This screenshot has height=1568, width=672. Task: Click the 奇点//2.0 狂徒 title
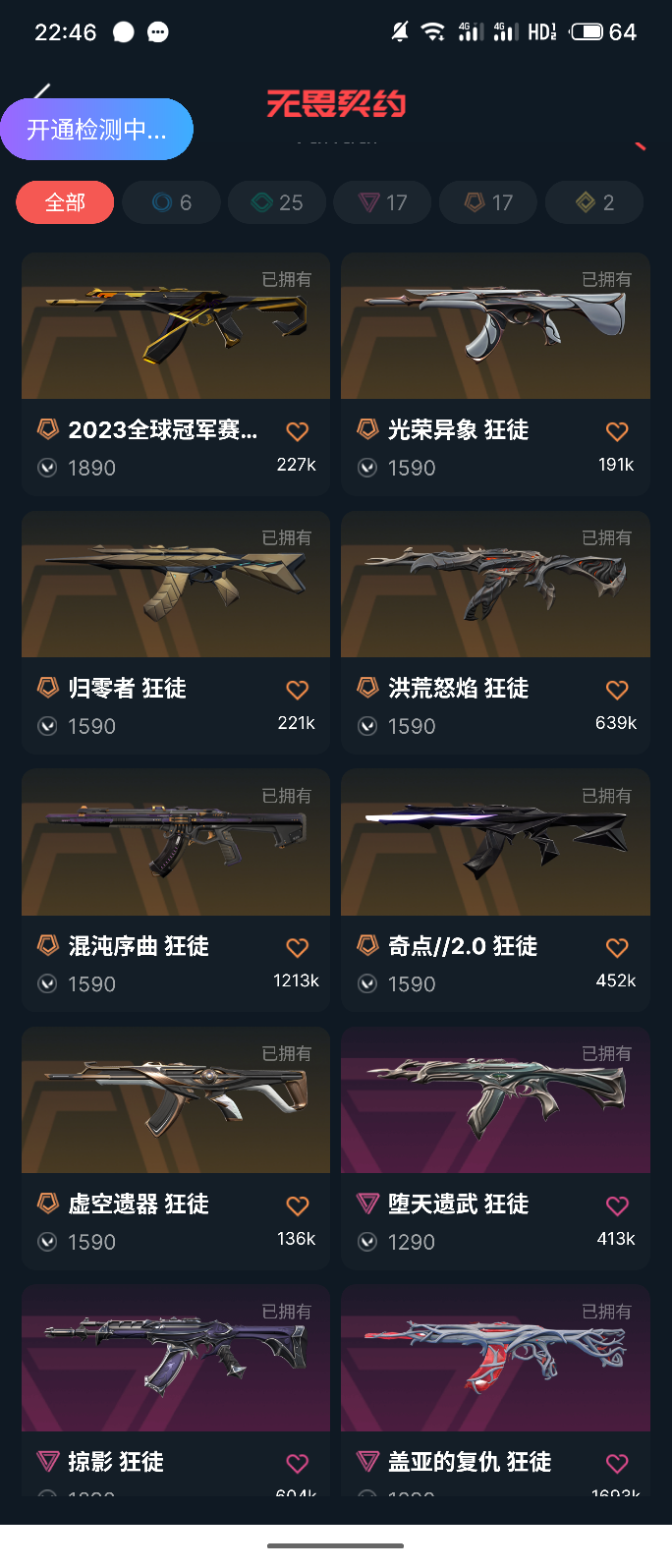[463, 946]
